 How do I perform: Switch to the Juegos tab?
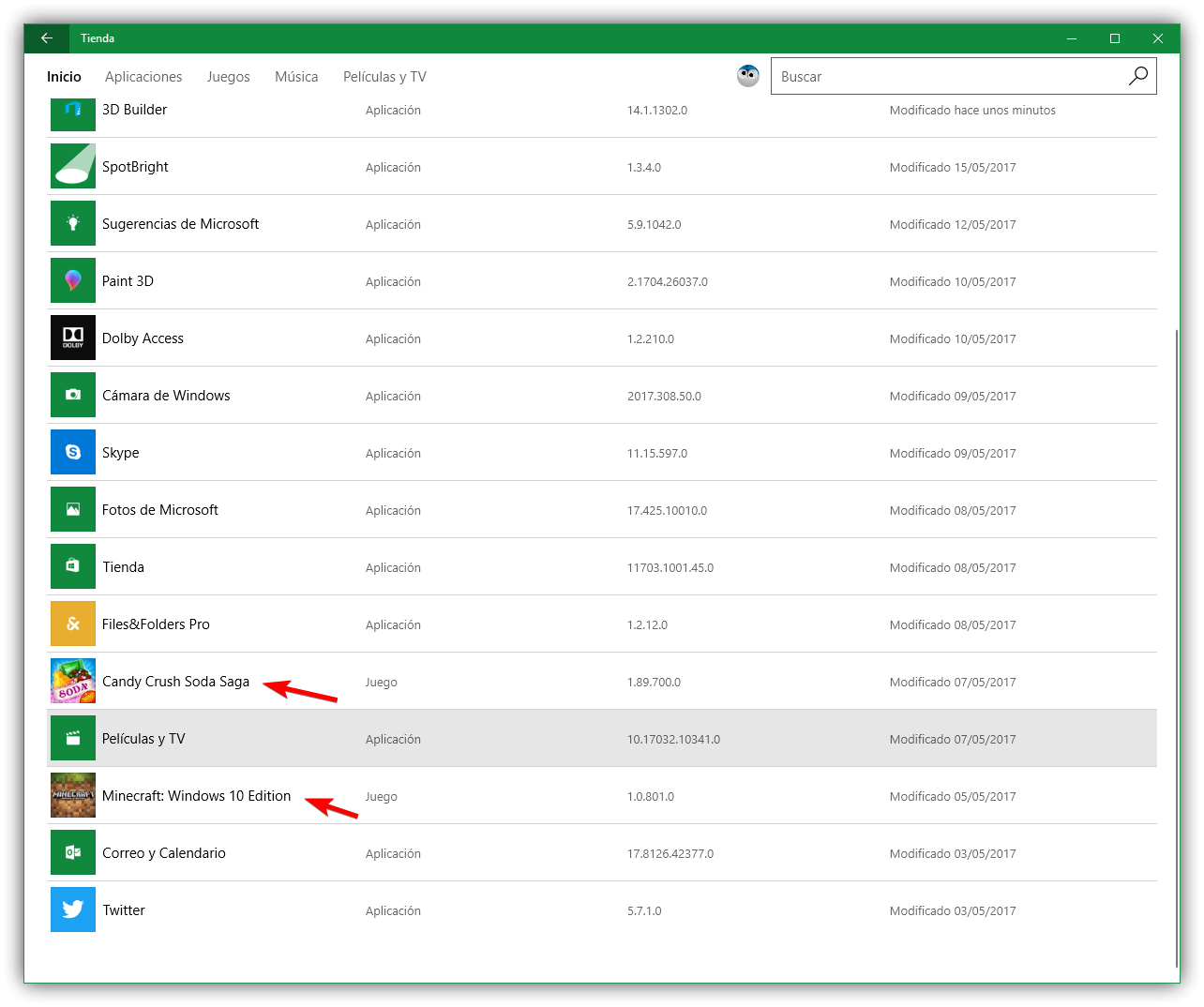coord(229,77)
